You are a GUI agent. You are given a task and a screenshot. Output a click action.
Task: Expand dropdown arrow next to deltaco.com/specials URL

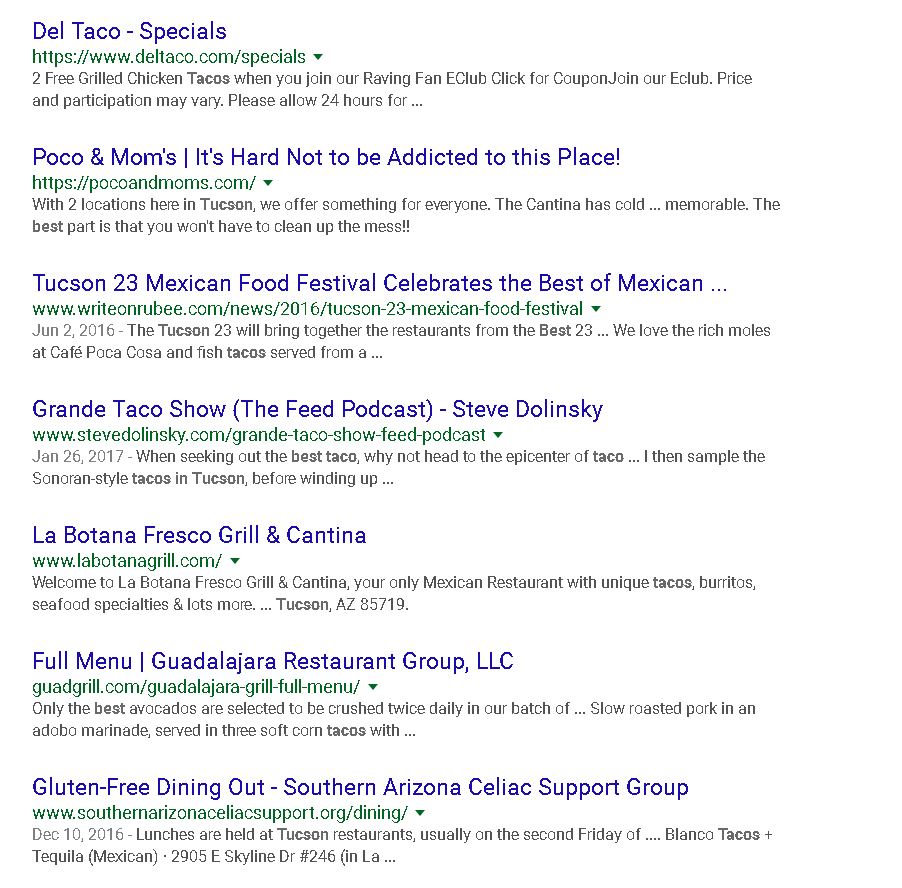click(318, 57)
